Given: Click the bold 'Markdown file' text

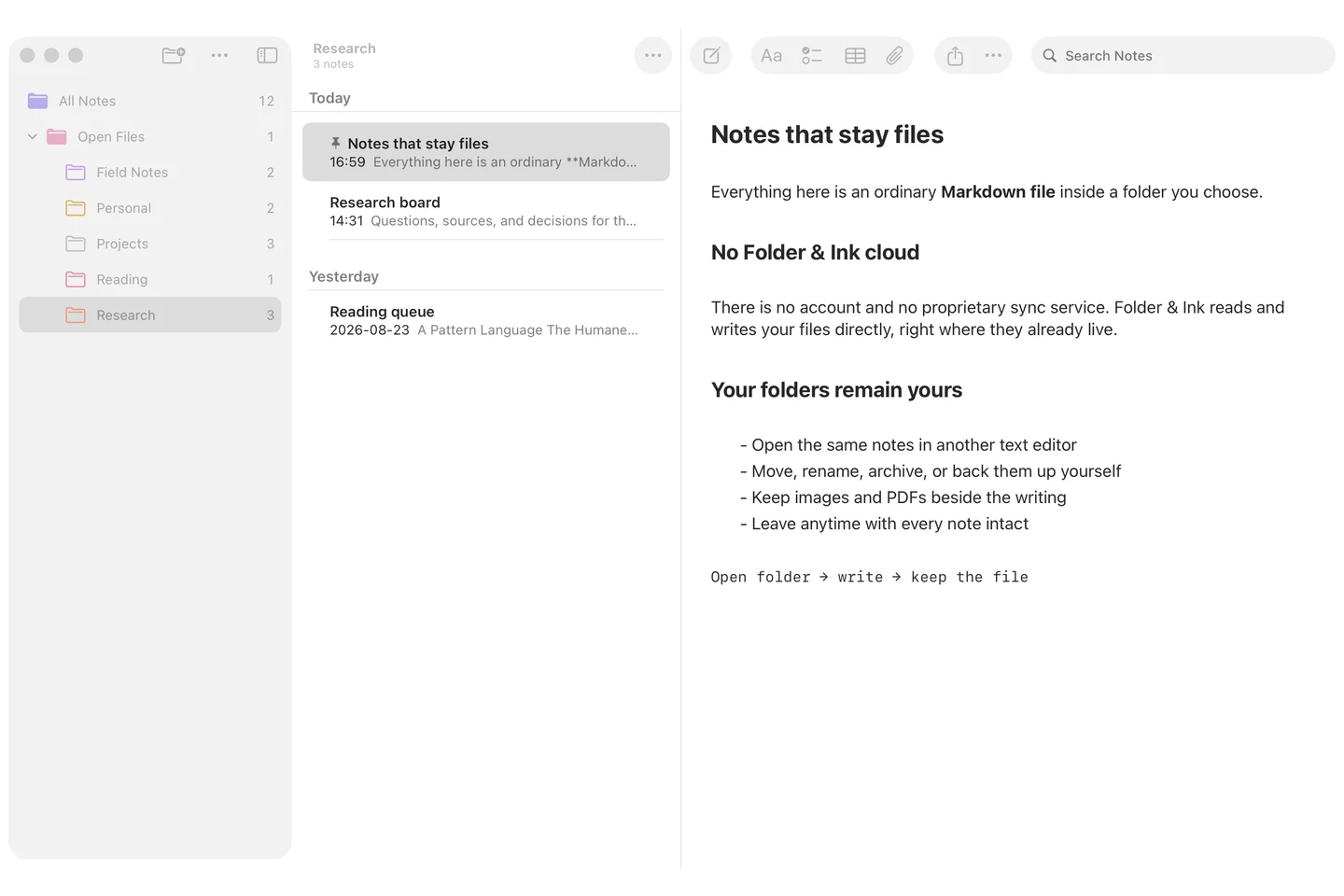Looking at the screenshot, I should tap(998, 191).
